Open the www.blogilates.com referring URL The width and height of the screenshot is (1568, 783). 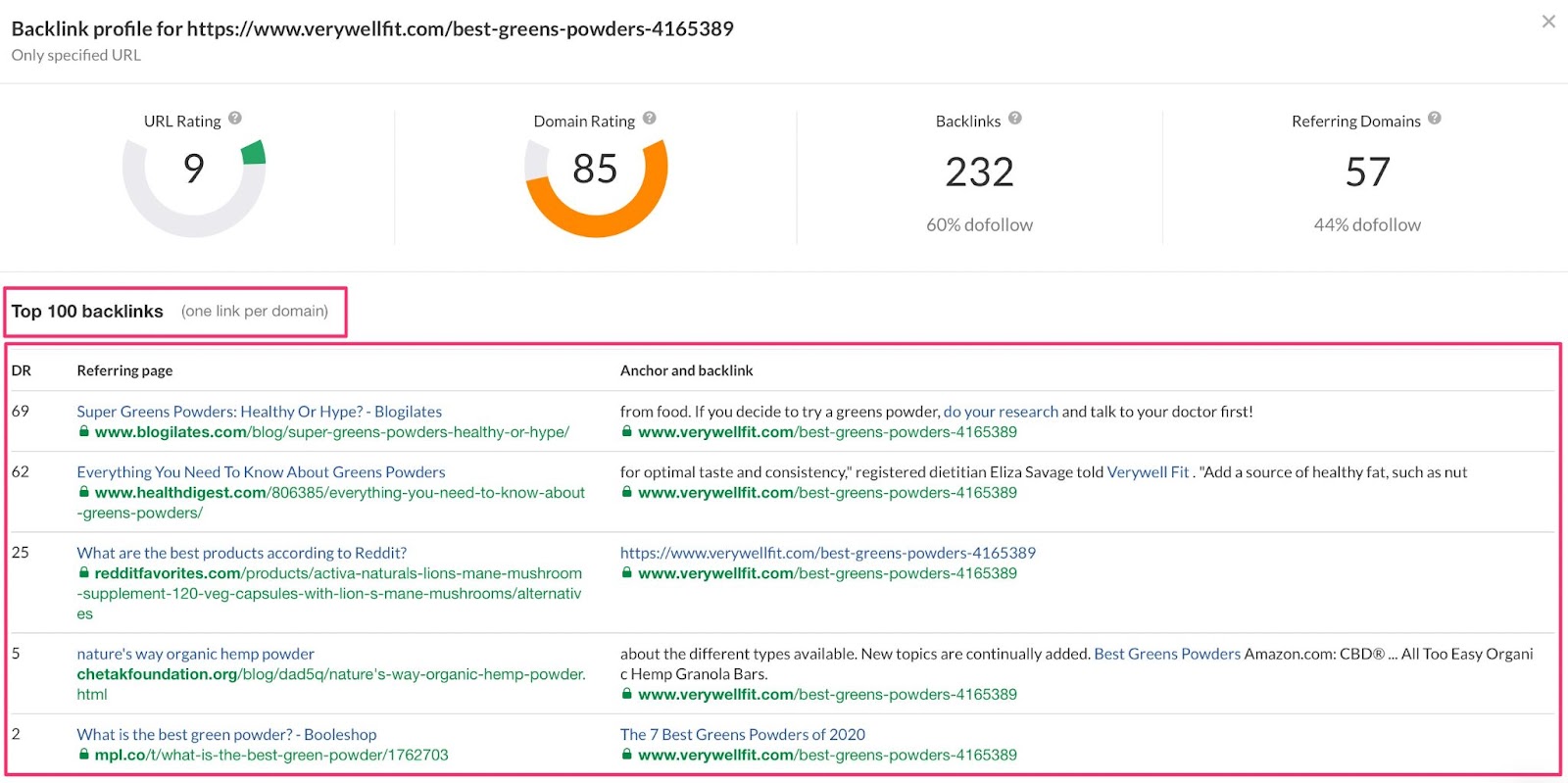coord(332,432)
